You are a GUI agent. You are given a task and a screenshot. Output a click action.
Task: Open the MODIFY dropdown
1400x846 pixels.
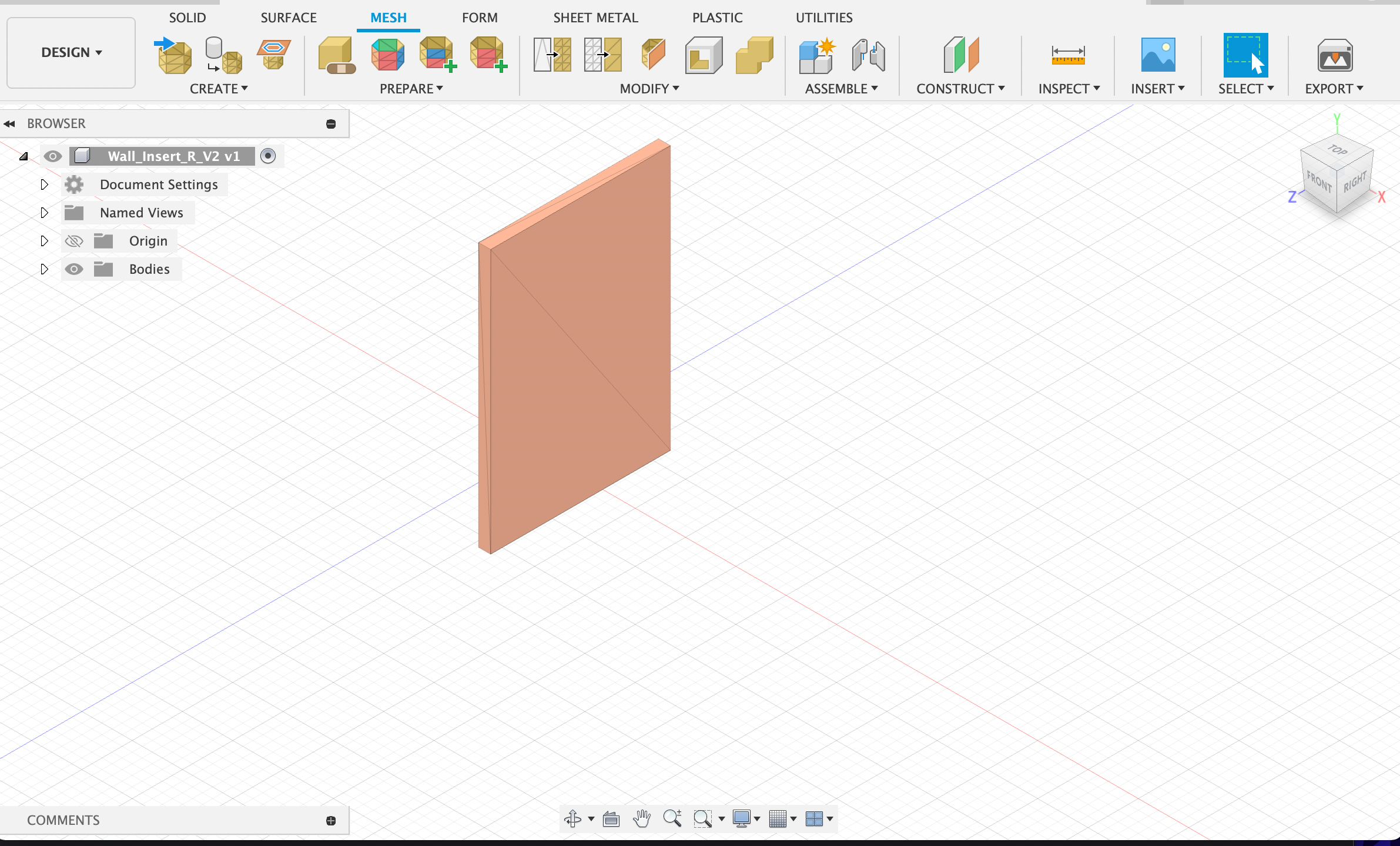pos(647,88)
